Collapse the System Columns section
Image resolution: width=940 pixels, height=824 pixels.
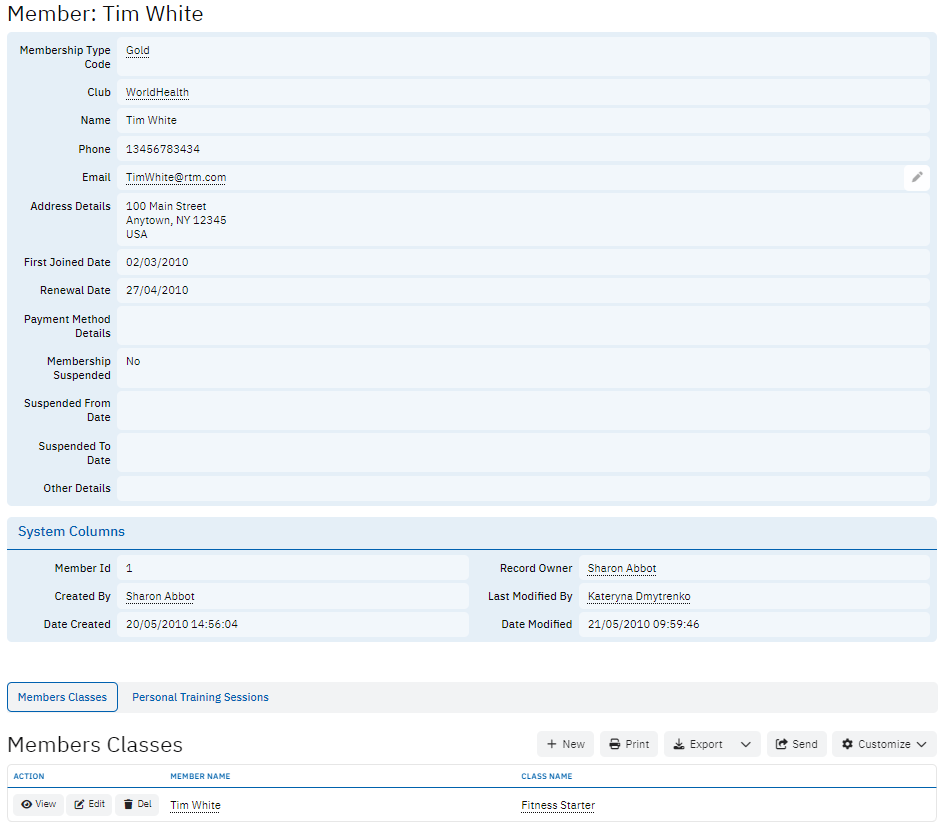pos(71,532)
